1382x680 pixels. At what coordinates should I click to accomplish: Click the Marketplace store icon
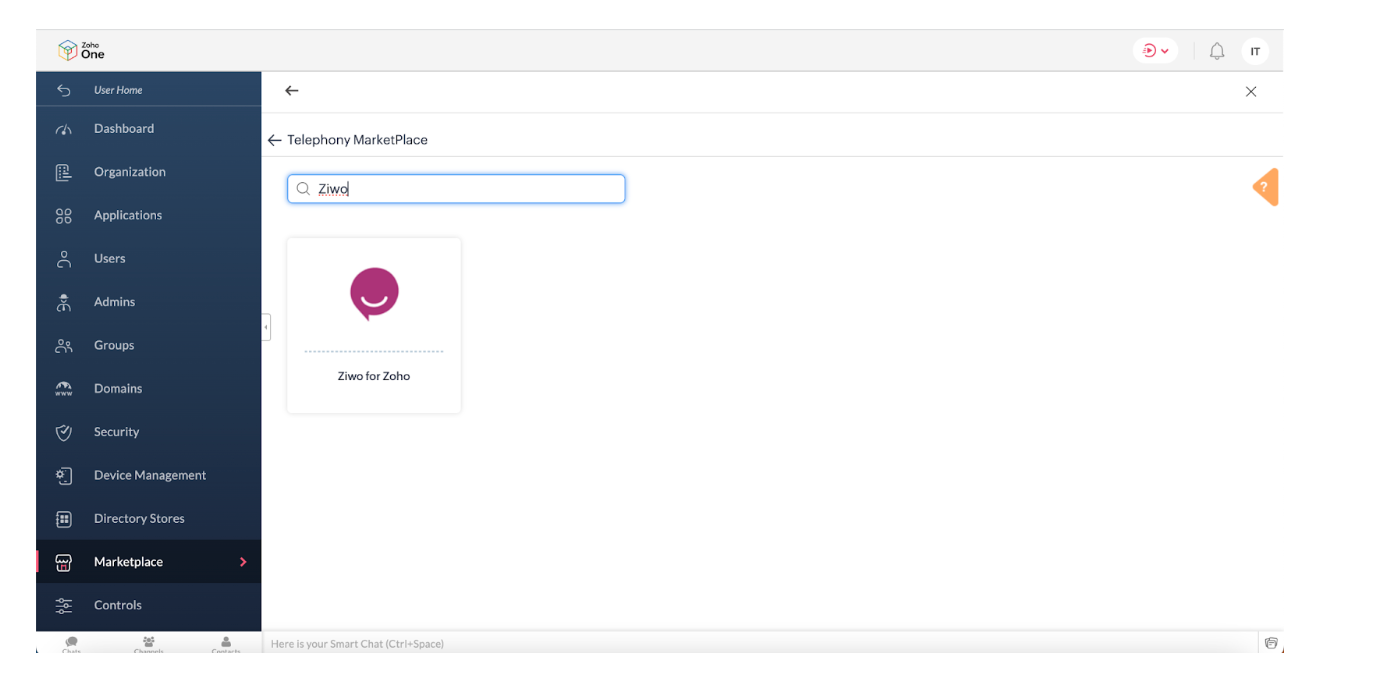point(64,562)
